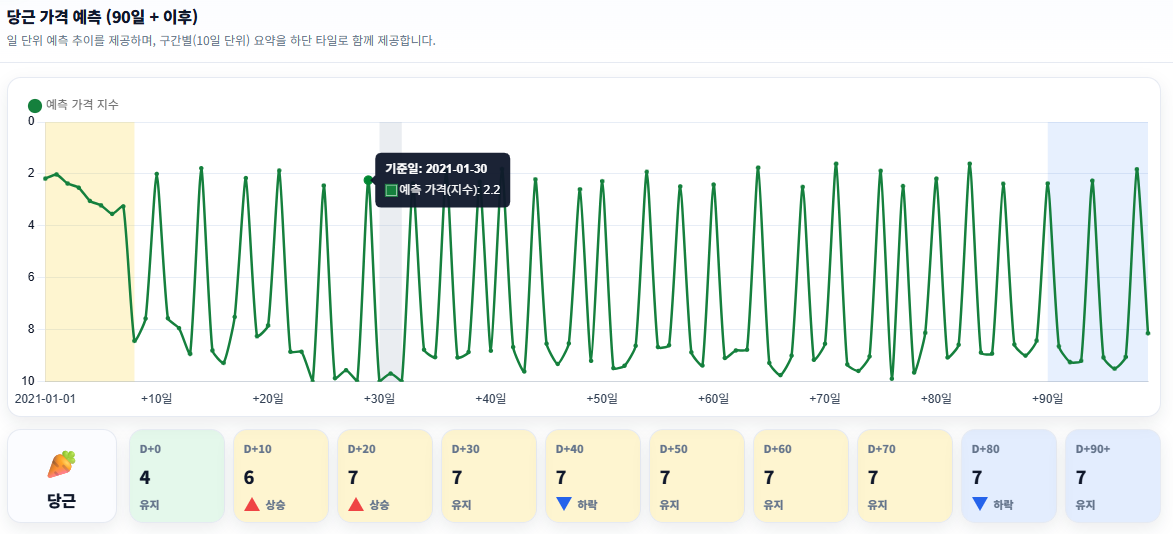
Task: Select the D+30 summary tile
Action: coord(489,476)
